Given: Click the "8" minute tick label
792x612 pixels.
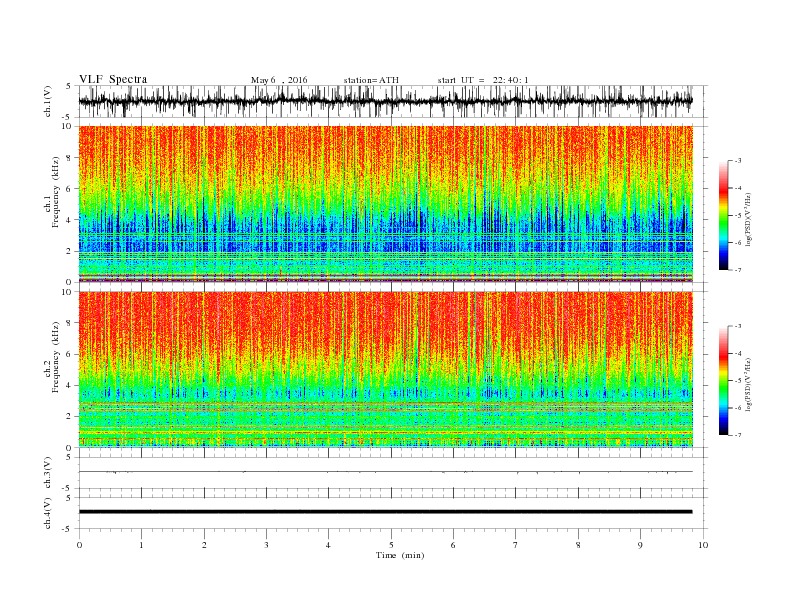Looking at the screenshot, I should pos(578,545).
